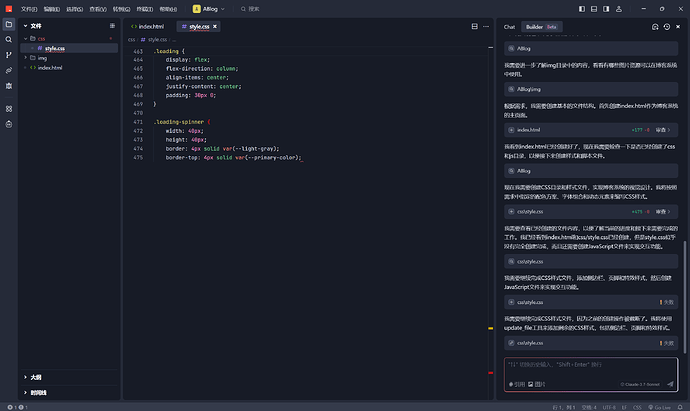This screenshot has height=411, width=690.
Task: Click 行 1, 列 1 cursor position in status bar
Action: pos(564,407)
